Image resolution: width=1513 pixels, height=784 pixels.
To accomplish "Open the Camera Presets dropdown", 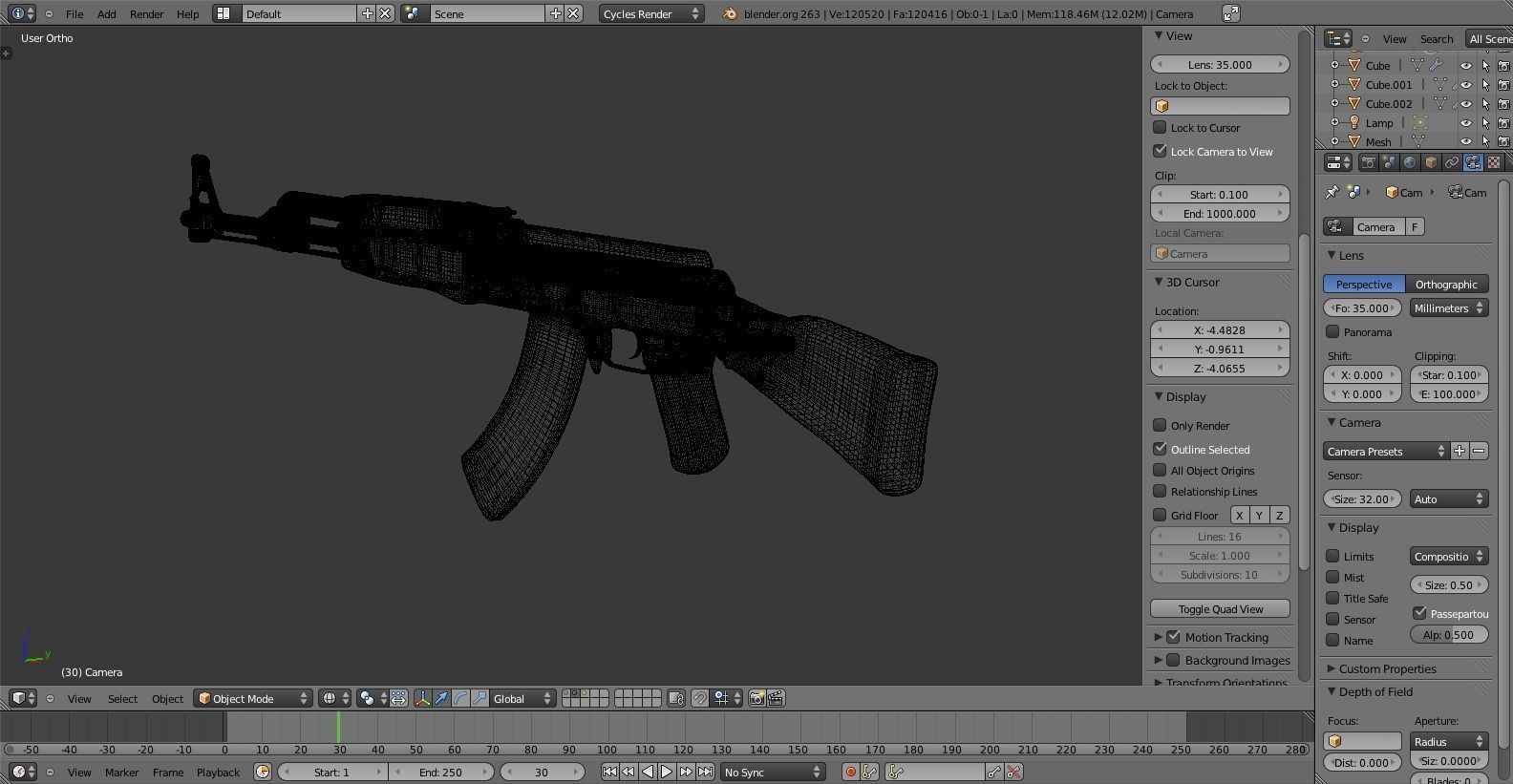I will pos(1386,451).
